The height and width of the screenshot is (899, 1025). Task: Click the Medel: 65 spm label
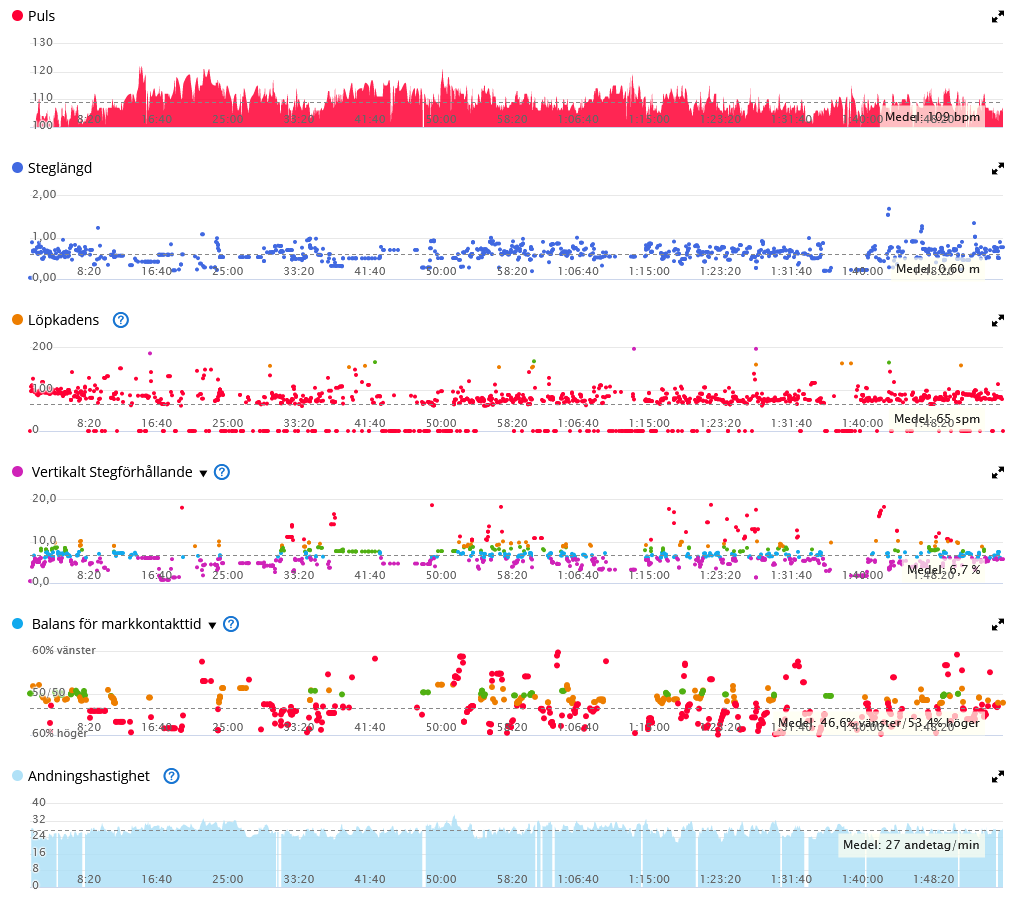[937, 418]
